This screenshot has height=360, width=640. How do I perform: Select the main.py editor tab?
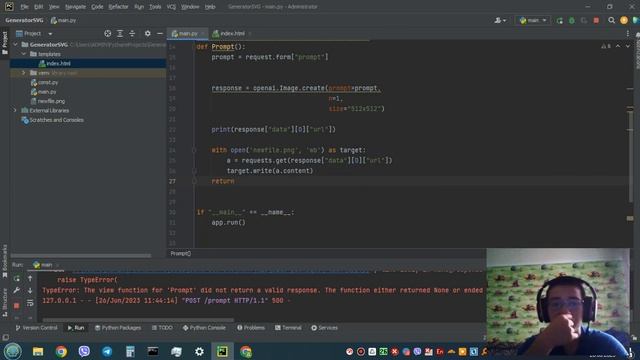point(187,33)
